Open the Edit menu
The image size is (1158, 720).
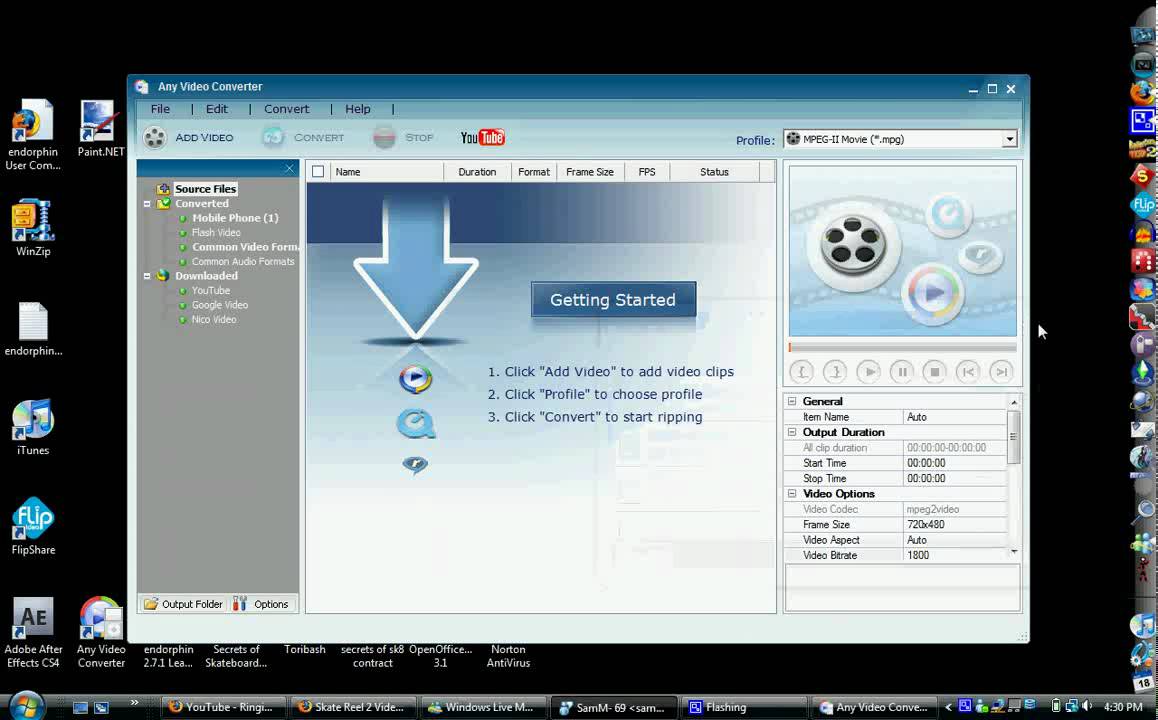click(x=216, y=109)
